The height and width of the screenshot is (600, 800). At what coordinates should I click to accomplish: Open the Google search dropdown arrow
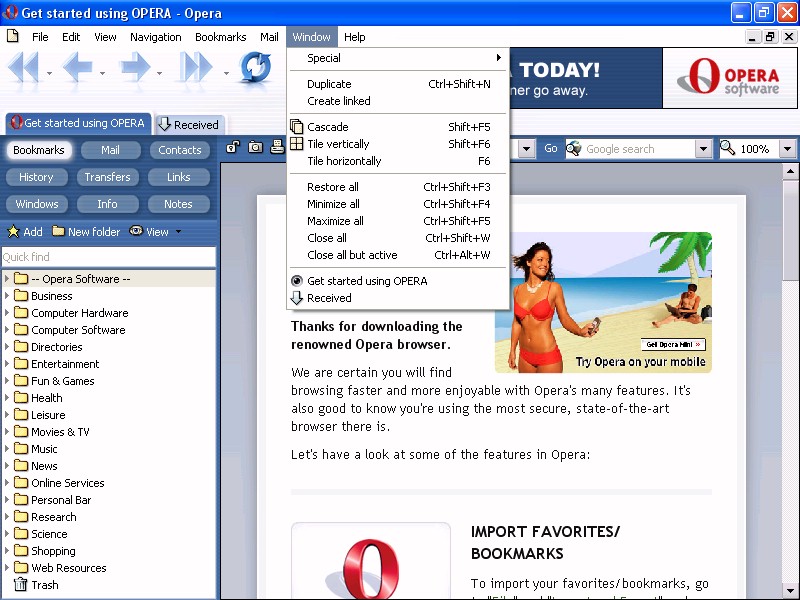click(x=703, y=149)
